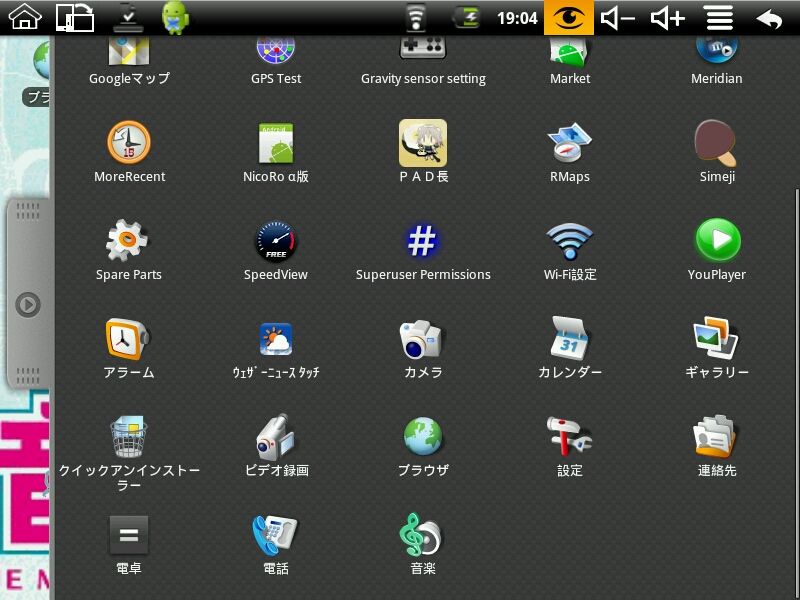
Task: Open Gravity sensor setting
Action: click(423, 60)
